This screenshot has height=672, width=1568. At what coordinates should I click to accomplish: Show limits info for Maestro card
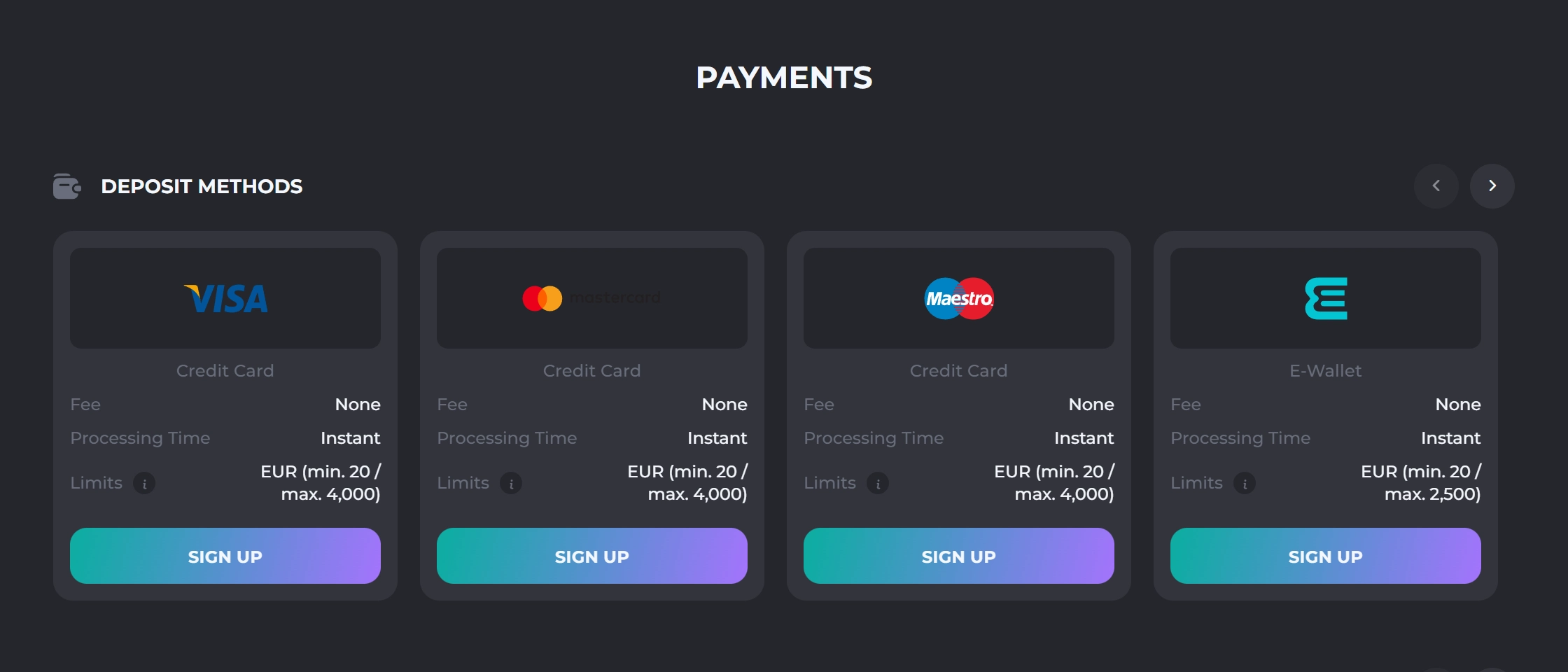(878, 483)
